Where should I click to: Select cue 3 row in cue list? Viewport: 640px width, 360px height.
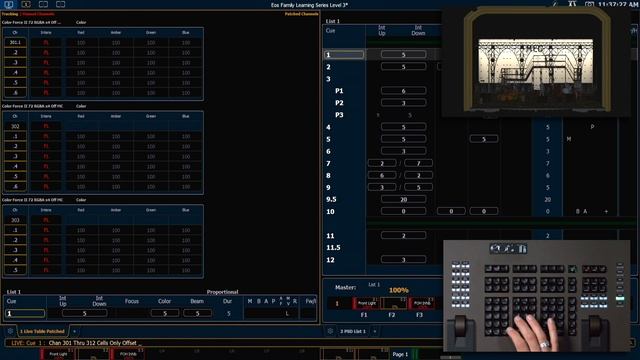(344, 79)
